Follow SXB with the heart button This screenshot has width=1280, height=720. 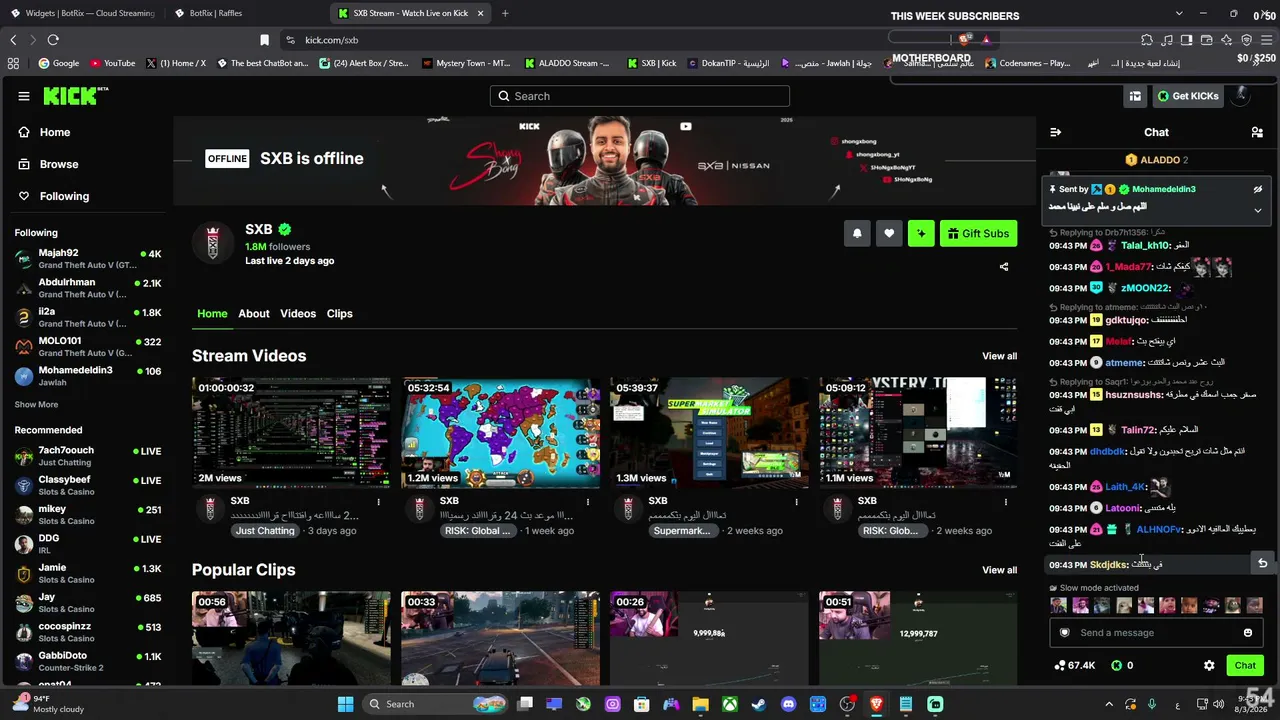(889, 234)
